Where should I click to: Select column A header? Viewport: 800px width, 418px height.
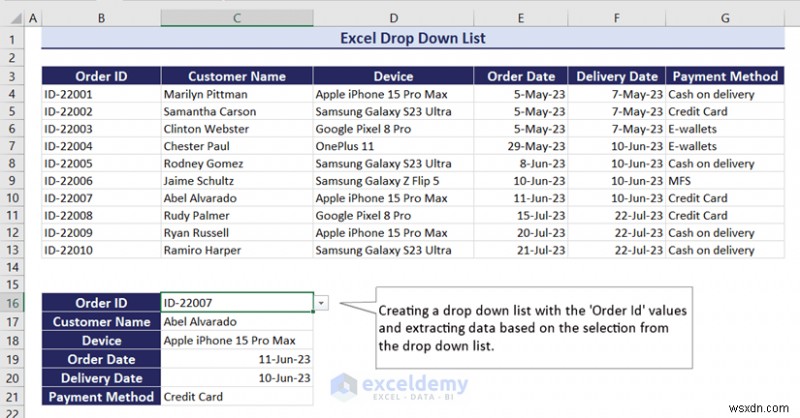pos(33,18)
